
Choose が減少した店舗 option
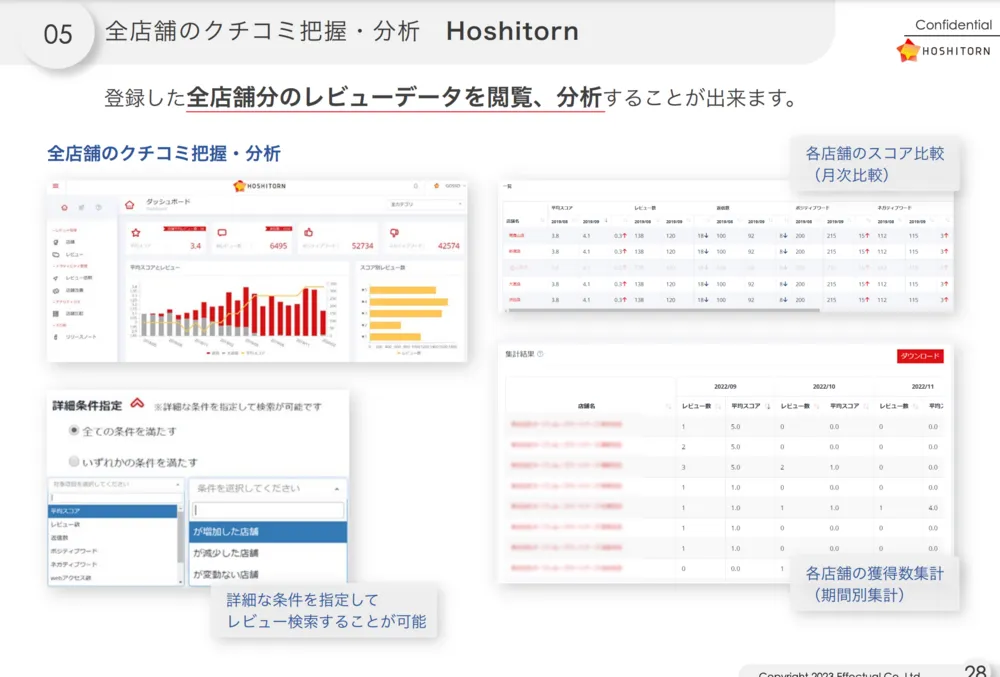click(x=268, y=553)
